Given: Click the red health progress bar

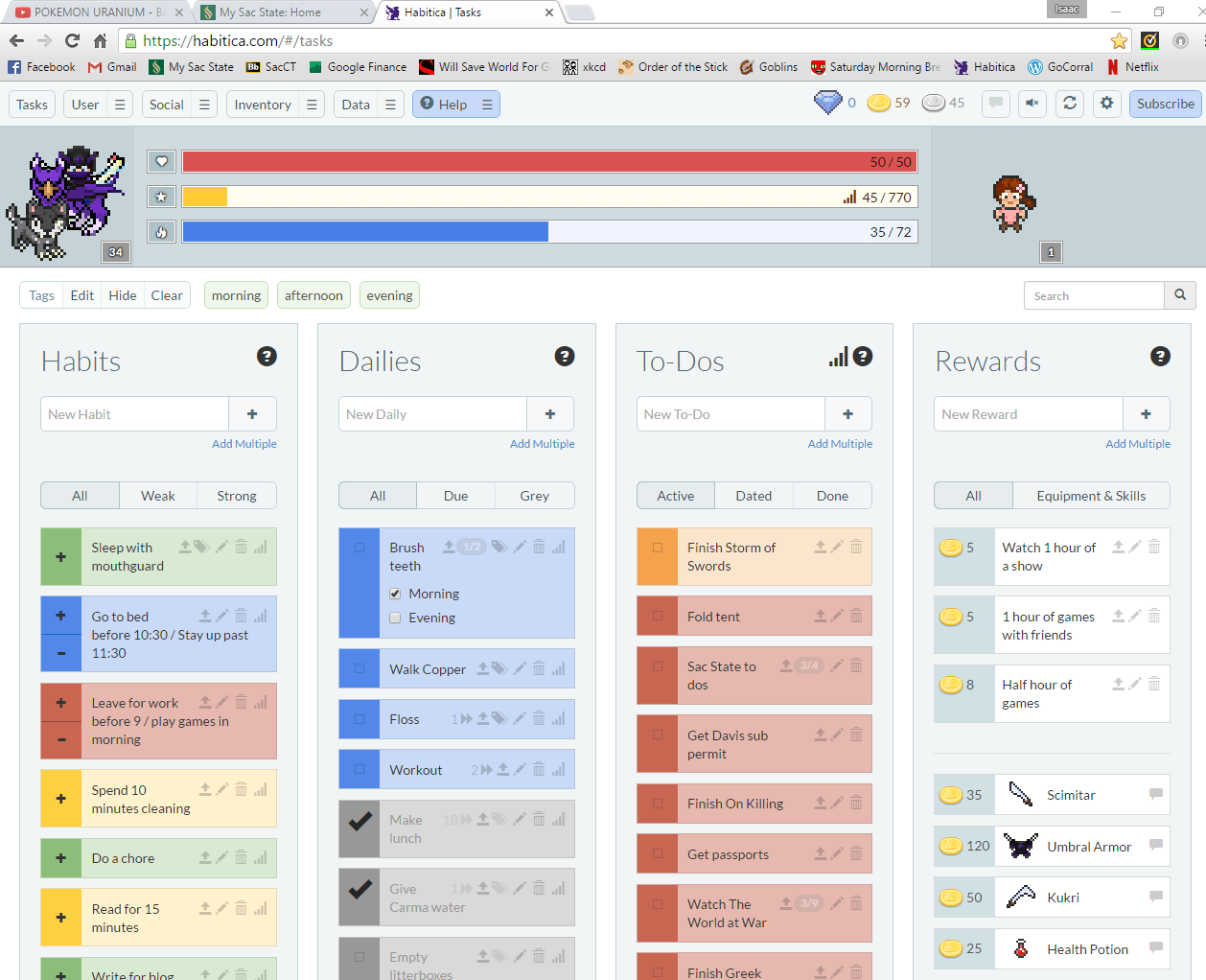Looking at the screenshot, I should point(548,162).
